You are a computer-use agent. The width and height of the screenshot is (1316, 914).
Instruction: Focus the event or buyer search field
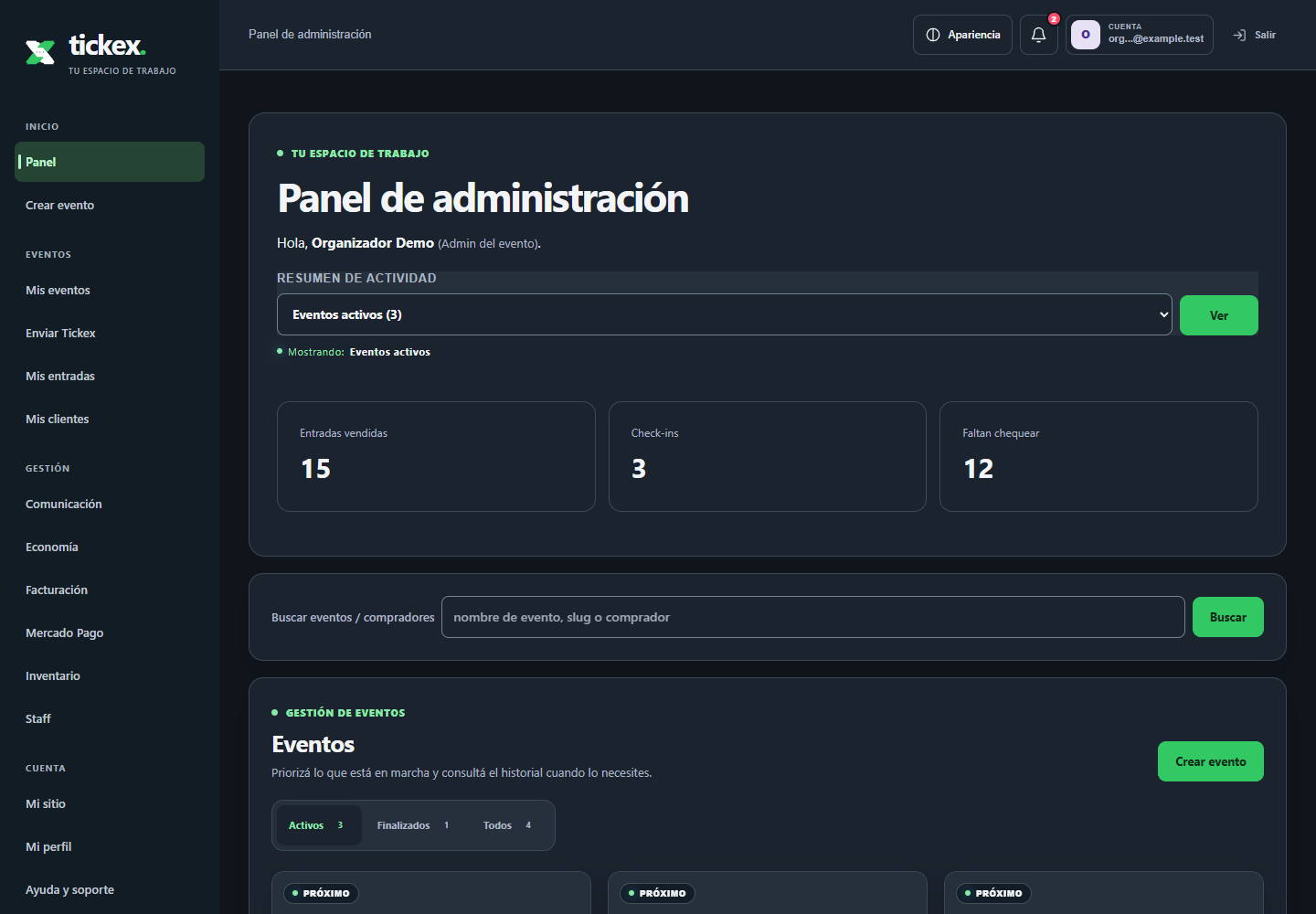(x=813, y=617)
